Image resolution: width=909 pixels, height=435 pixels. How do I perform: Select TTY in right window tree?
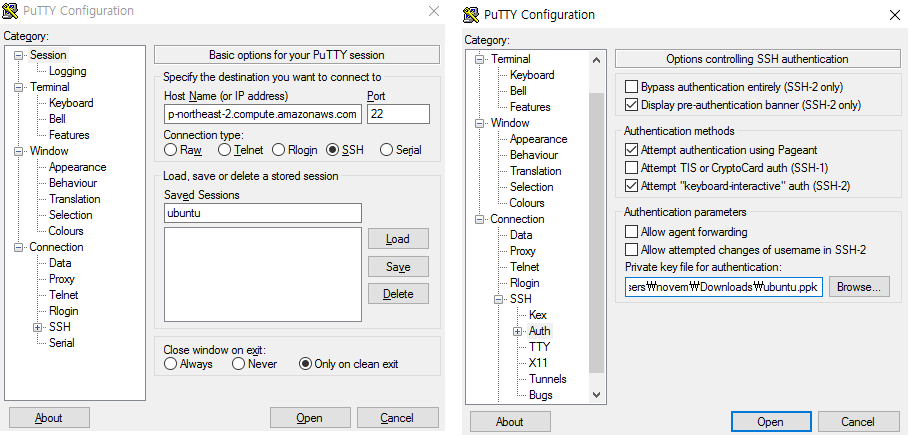coord(540,347)
